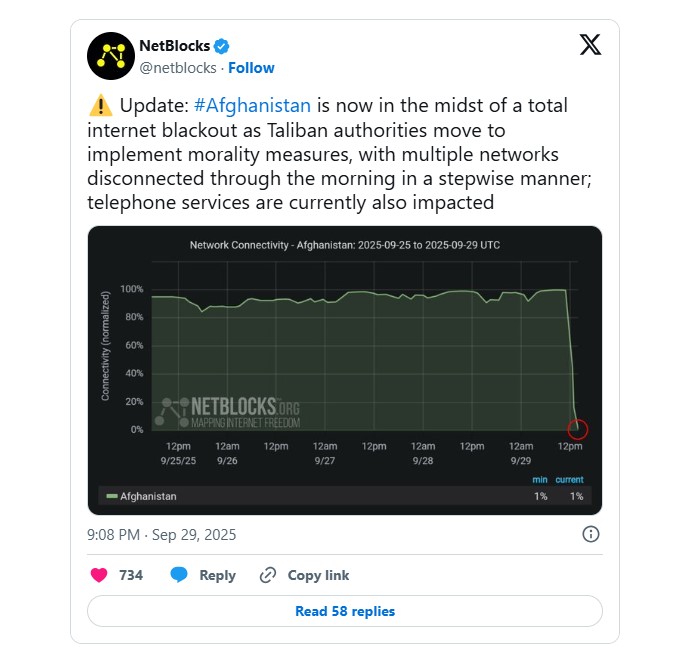The height and width of the screenshot is (666, 691).
Task: Click the 734 likes count
Action: [131, 575]
